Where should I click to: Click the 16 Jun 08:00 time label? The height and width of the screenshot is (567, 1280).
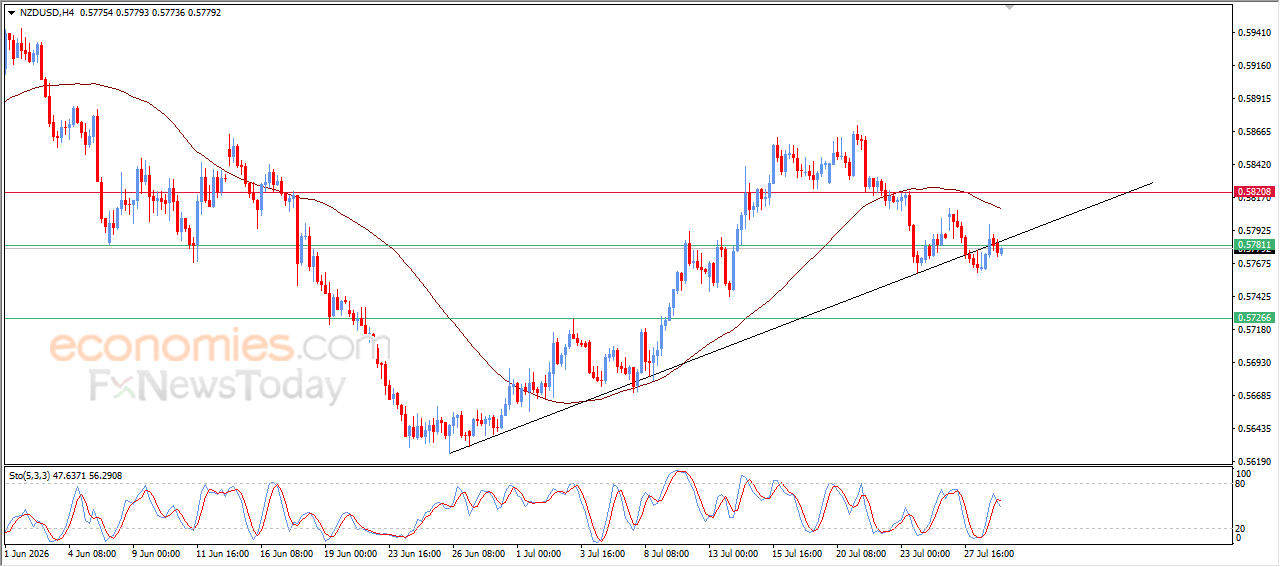[286, 552]
